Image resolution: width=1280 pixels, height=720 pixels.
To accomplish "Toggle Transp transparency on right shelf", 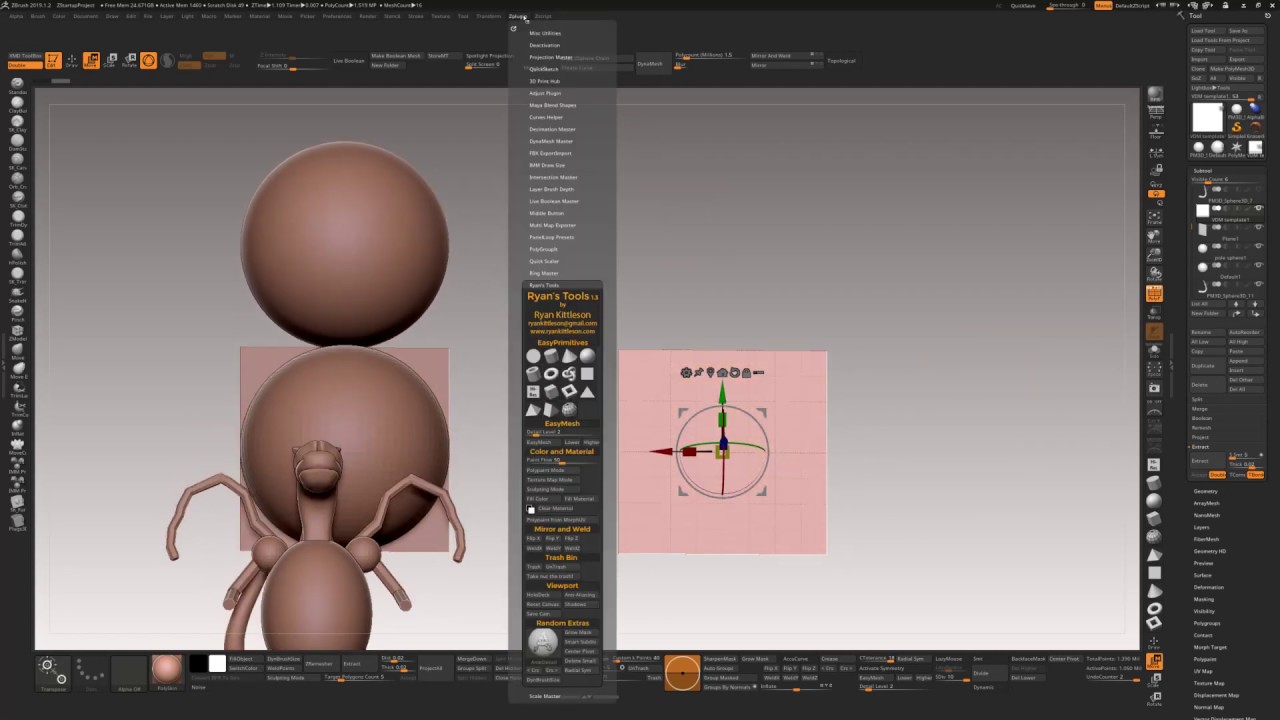I will (x=1155, y=313).
